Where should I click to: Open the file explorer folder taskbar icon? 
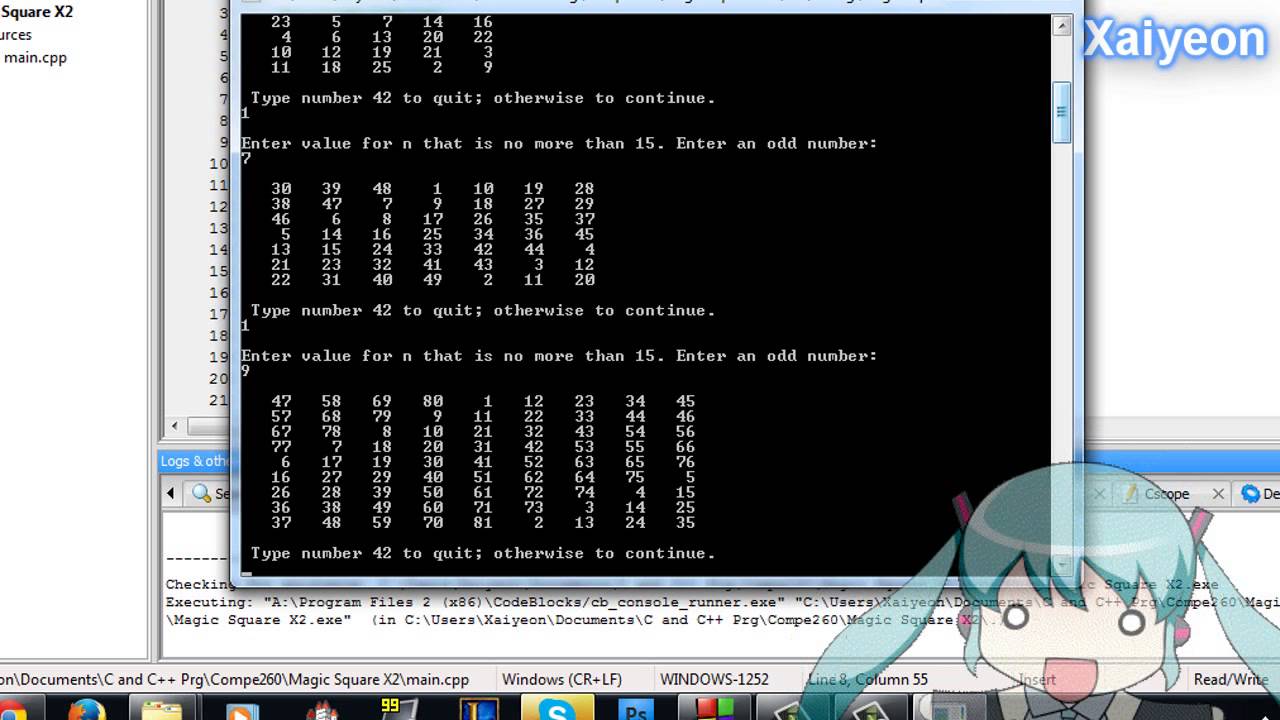pyautogui.click(x=162, y=710)
